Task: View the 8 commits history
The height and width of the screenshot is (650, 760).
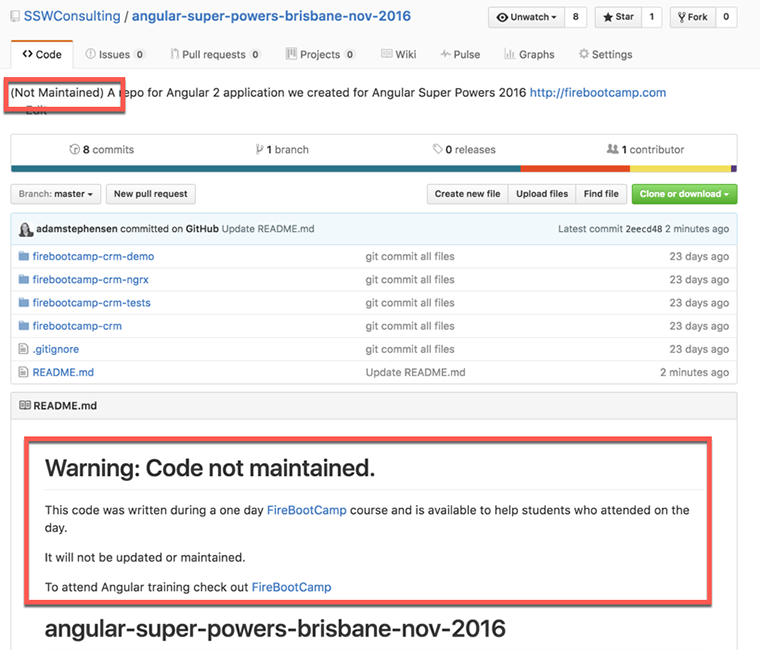Action: (x=102, y=149)
